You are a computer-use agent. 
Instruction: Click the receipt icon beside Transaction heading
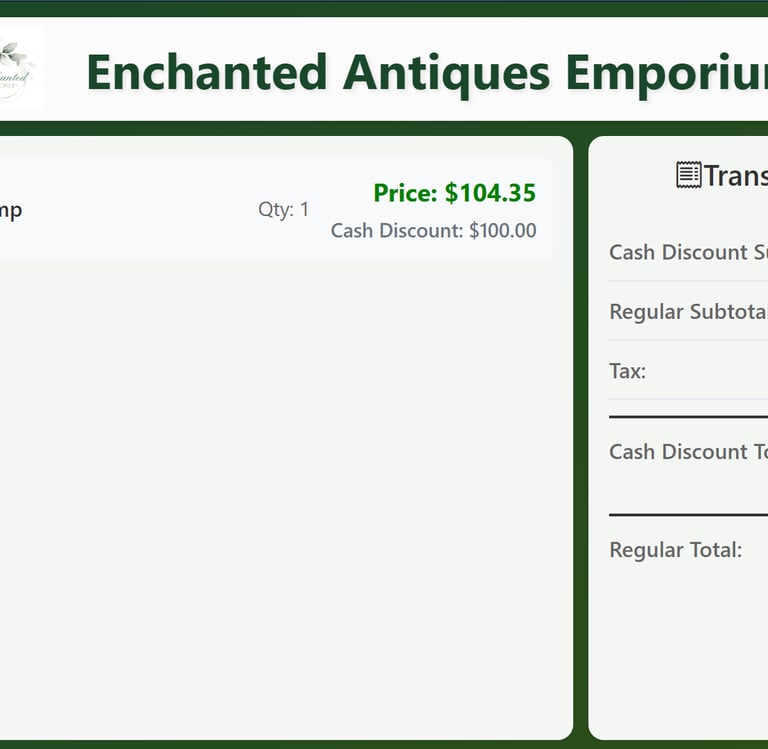(688, 175)
